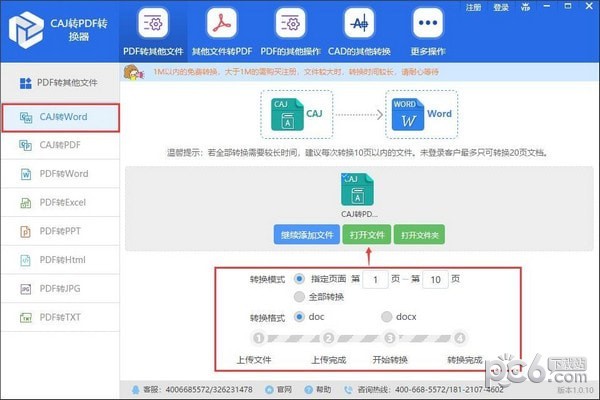Screen dimensions: 600x400
Task: Click the mascot notice icon
Action: tap(134, 72)
